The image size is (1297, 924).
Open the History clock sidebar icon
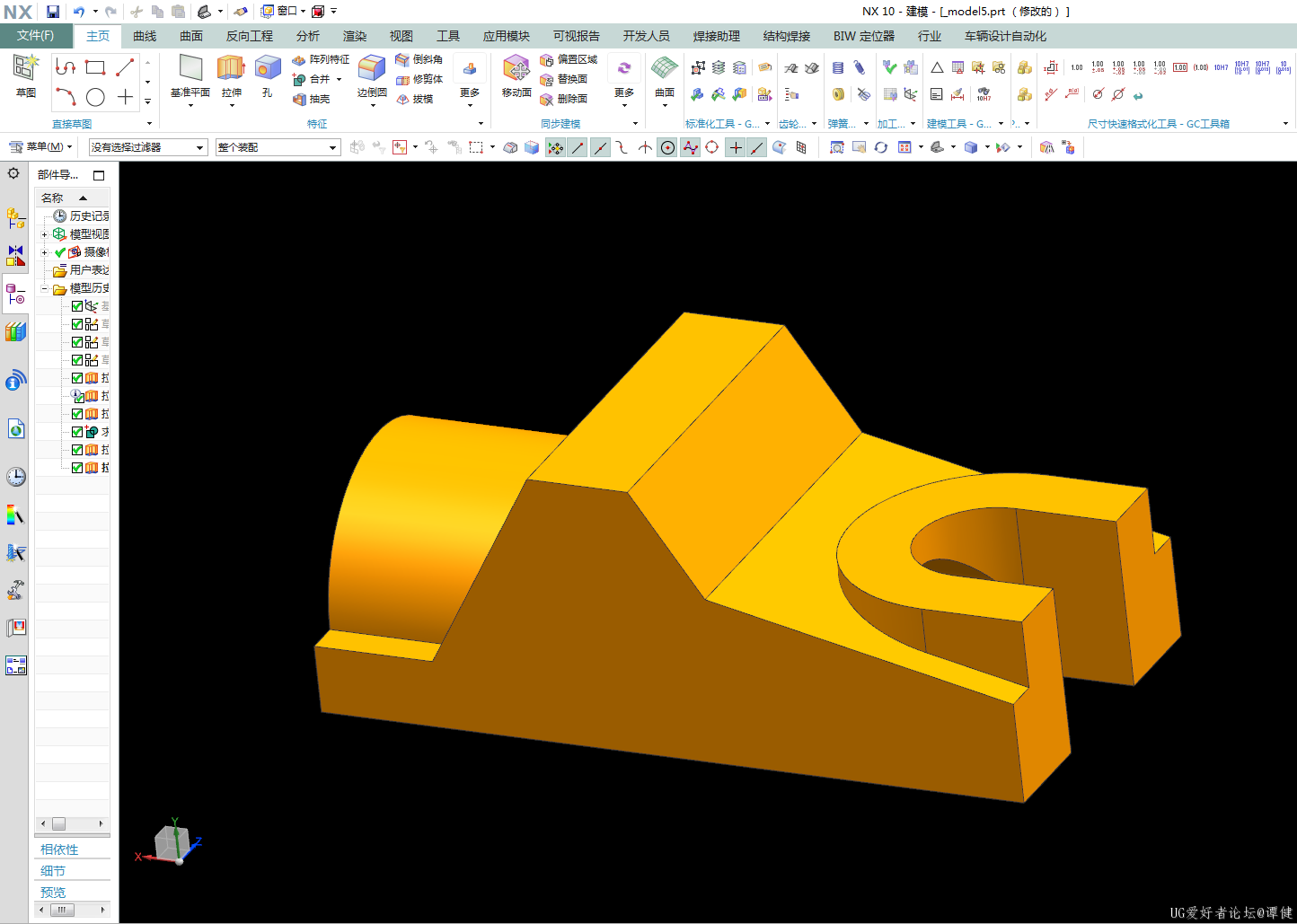[15, 477]
